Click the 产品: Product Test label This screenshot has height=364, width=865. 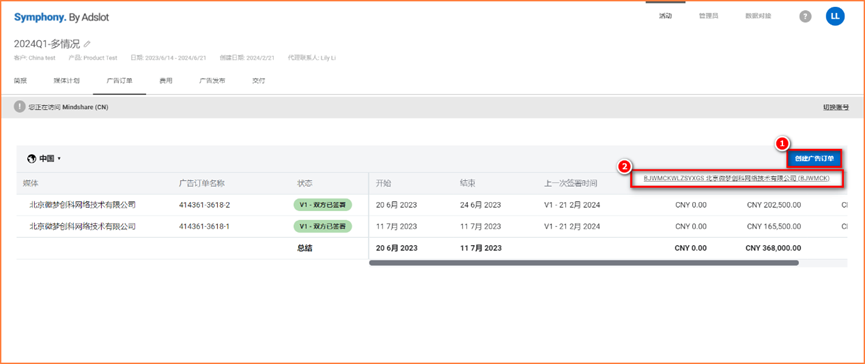(x=93, y=57)
